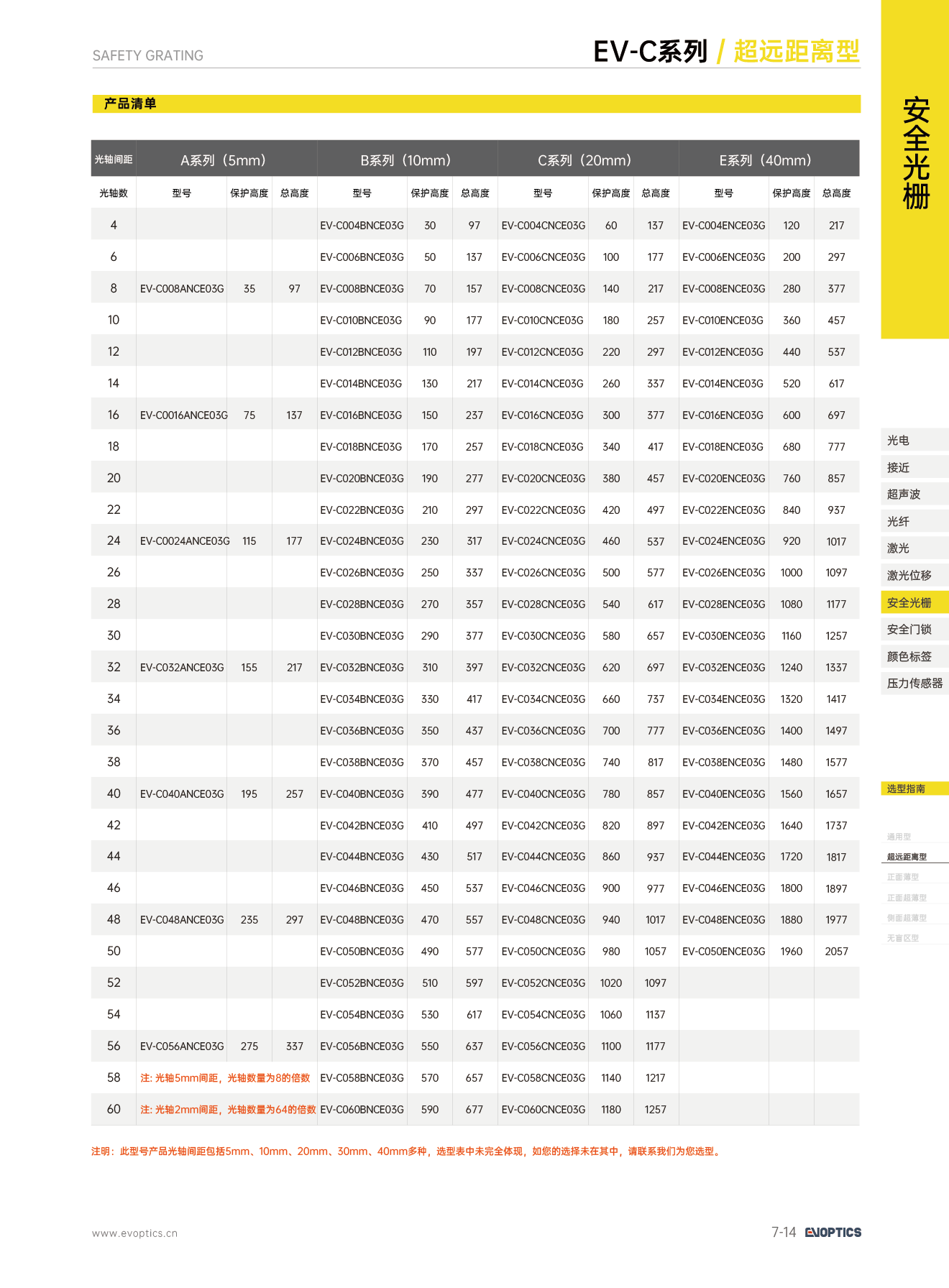Choose 超远距离型 in the selection guide
Viewport: 949px width, 1288px height.
[907, 857]
